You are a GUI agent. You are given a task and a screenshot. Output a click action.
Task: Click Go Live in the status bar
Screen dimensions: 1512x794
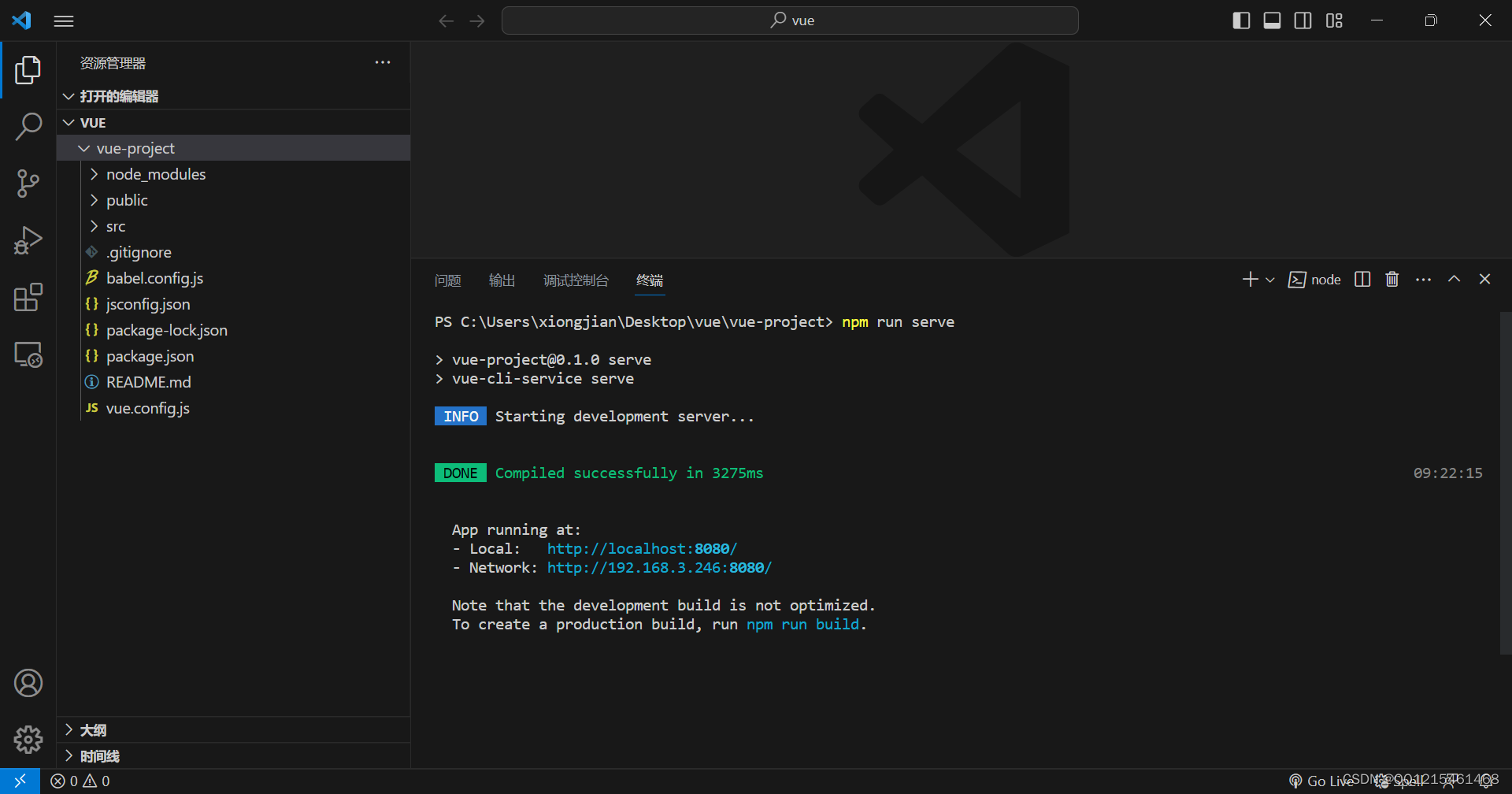(x=1321, y=781)
